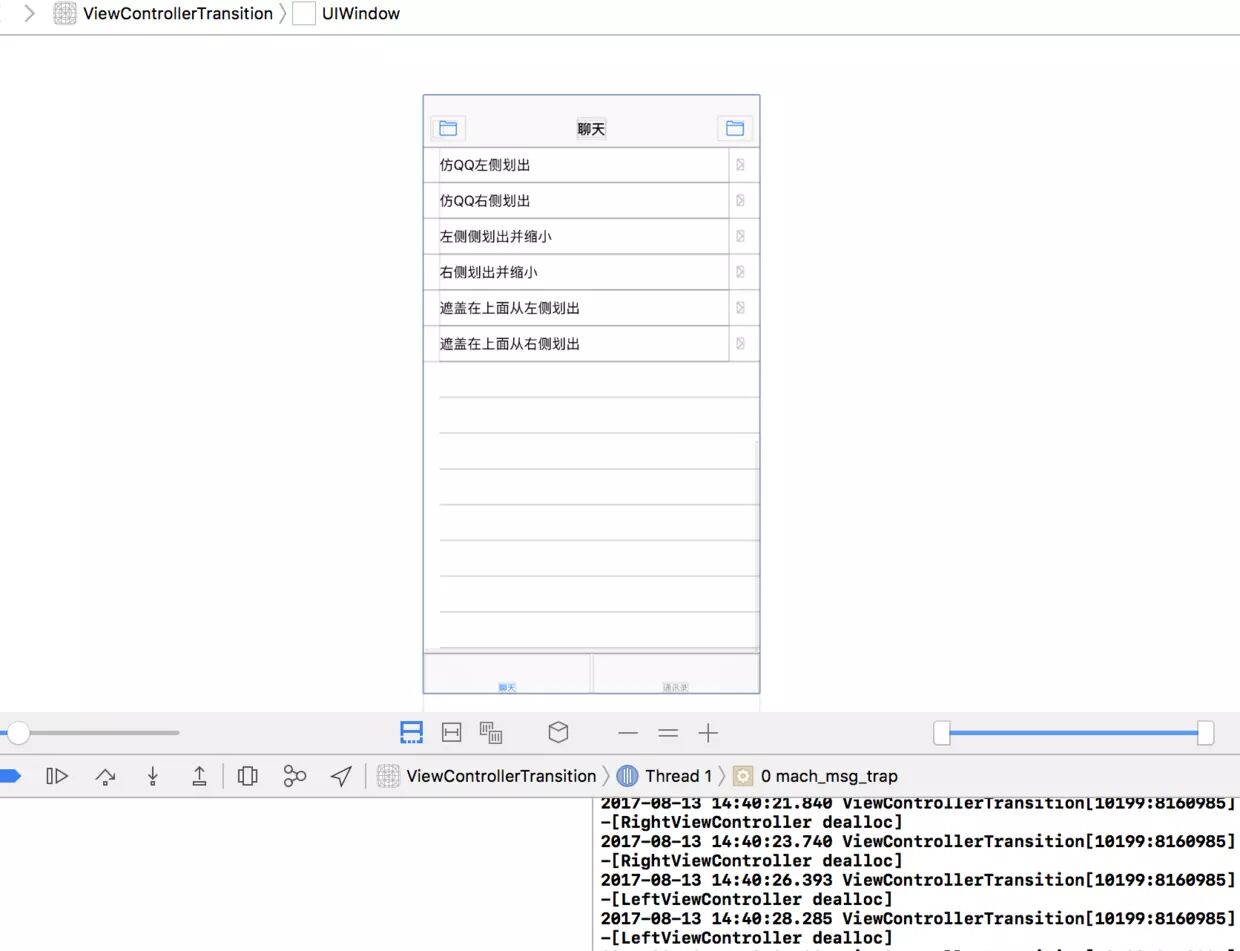Click the view spacing slider knob
The width and height of the screenshot is (1240, 951).
[18, 733]
